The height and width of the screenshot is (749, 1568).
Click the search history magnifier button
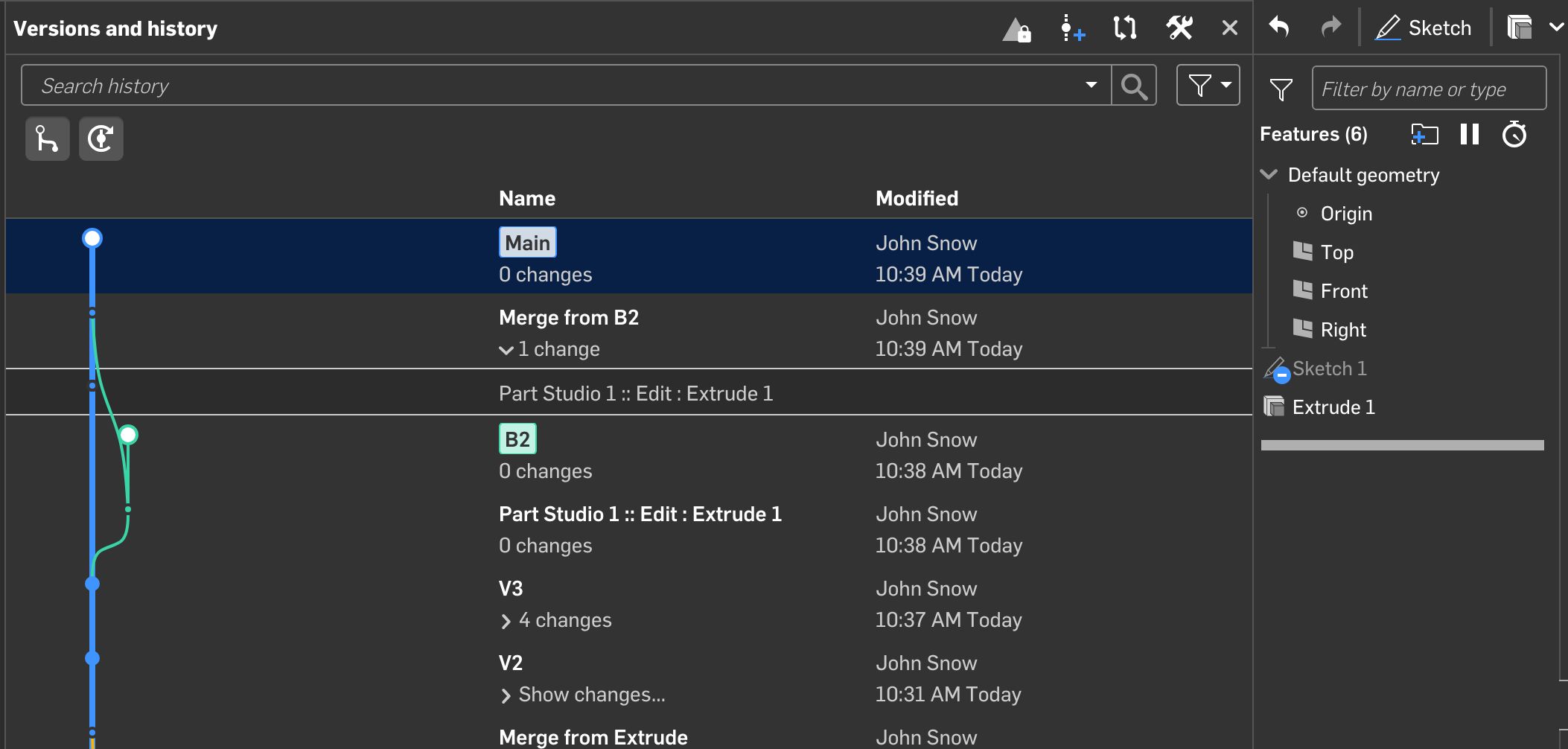(x=1134, y=86)
